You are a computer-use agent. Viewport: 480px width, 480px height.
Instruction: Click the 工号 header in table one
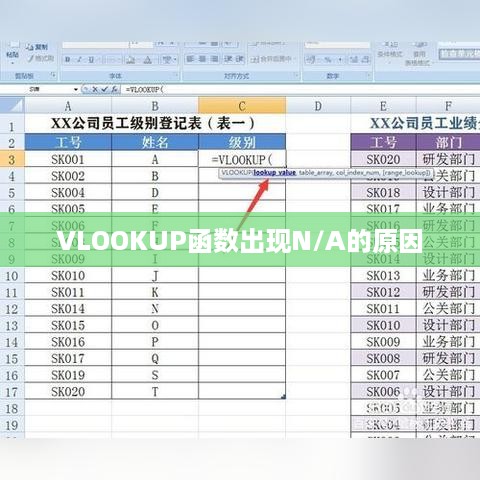pyautogui.click(x=68, y=142)
